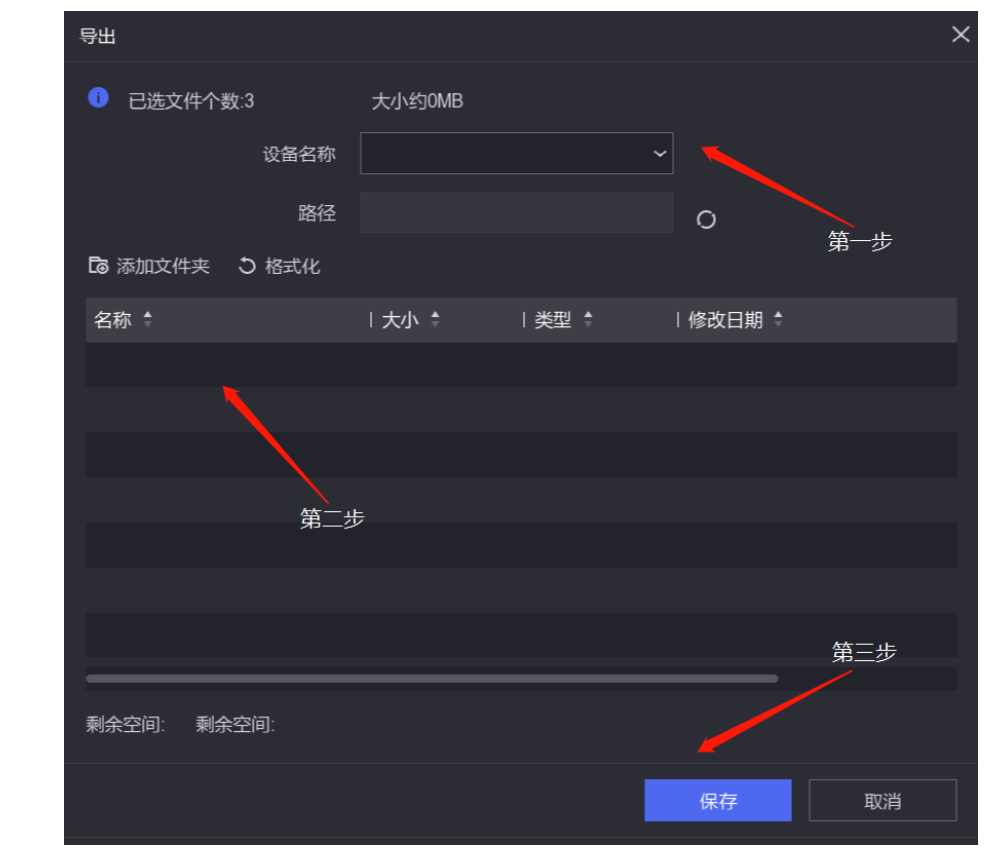Sort the list by 修改日期 column
This screenshot has width=1007, height=853.
click(725, 319)
